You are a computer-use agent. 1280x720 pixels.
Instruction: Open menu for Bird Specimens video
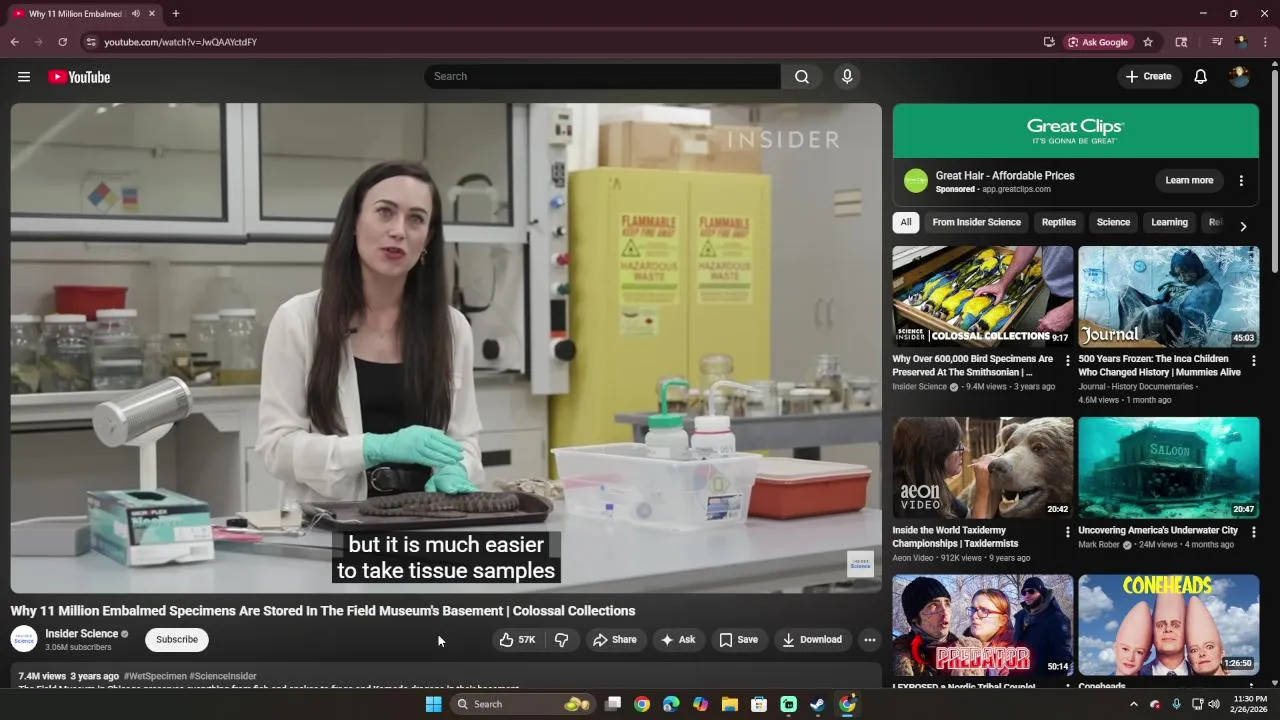pos(1067,360)
